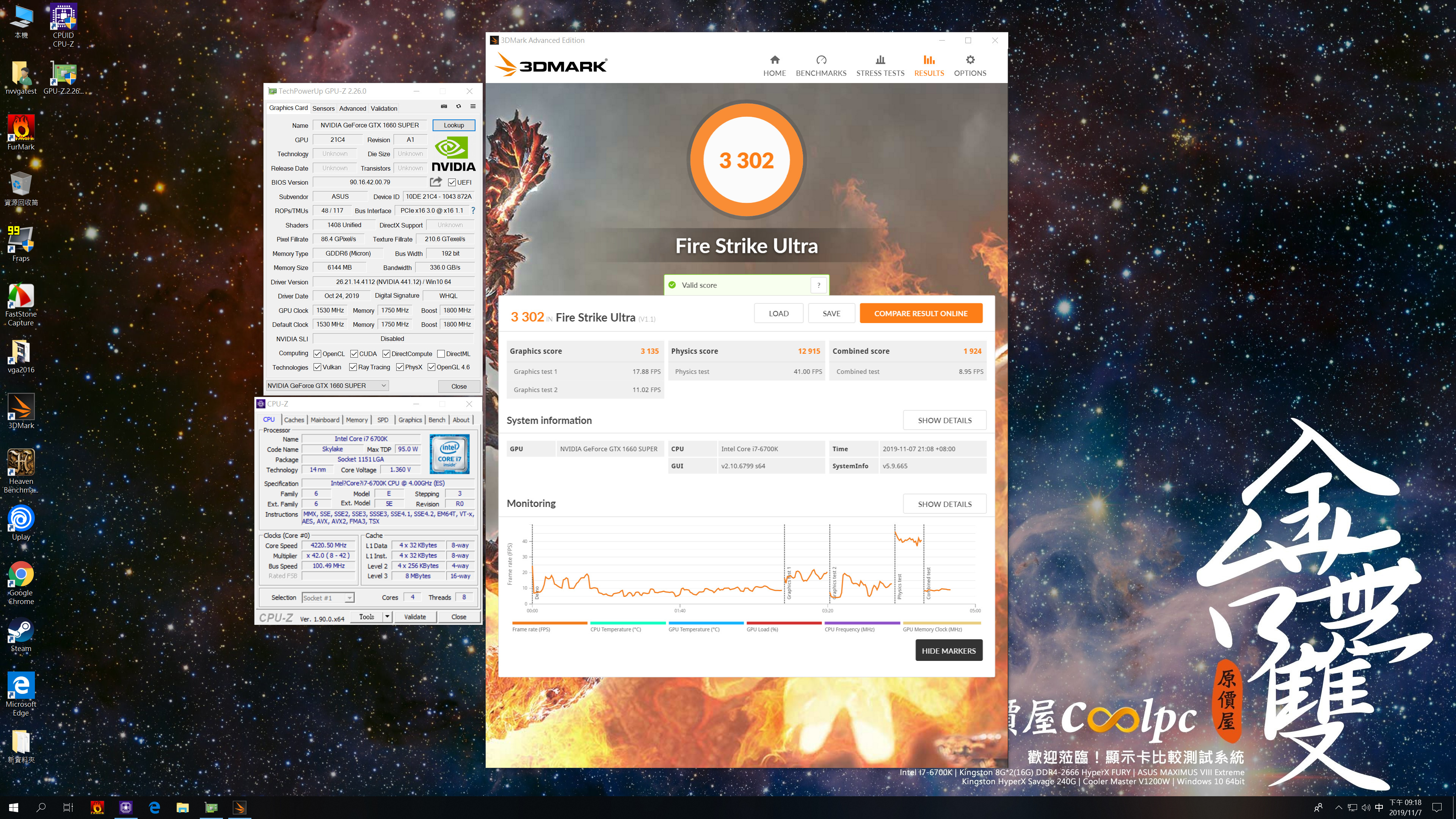Click the BIOS share/export arrow icon

(x=435, y=182)
